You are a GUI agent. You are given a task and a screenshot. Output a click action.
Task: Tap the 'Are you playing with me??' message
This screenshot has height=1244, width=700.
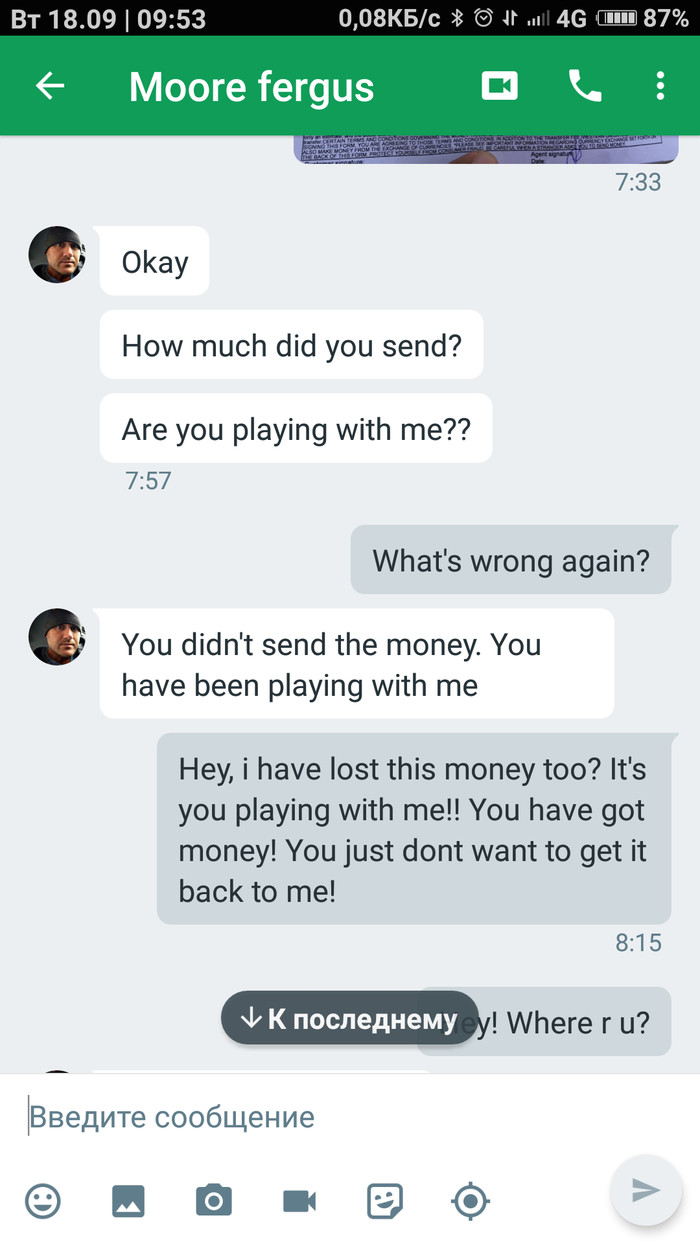[296, 429]
